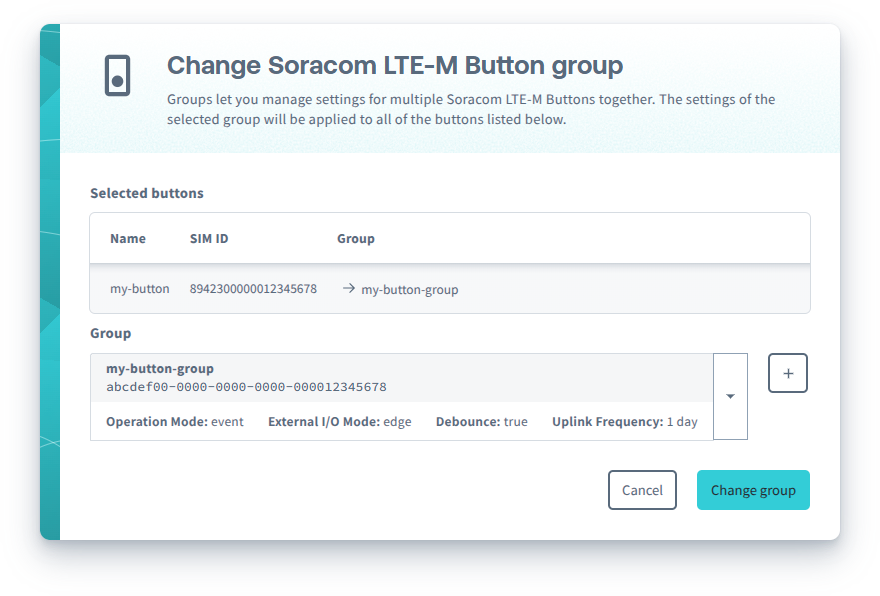
Task: Click the plus icon to create a group
Action: 788,372
